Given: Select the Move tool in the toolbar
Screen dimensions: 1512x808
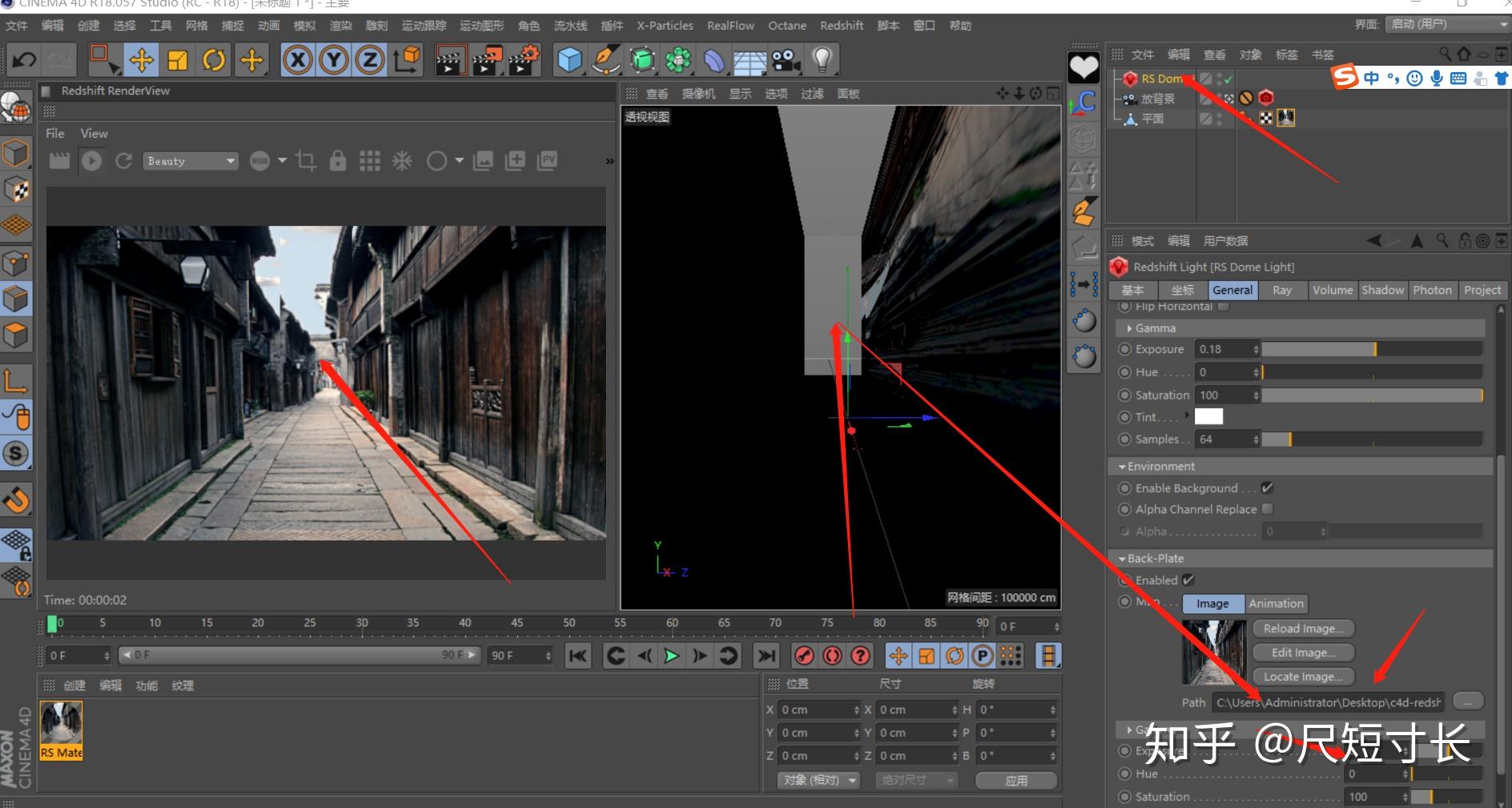Looking at the screenshot, I should (140, 59).
